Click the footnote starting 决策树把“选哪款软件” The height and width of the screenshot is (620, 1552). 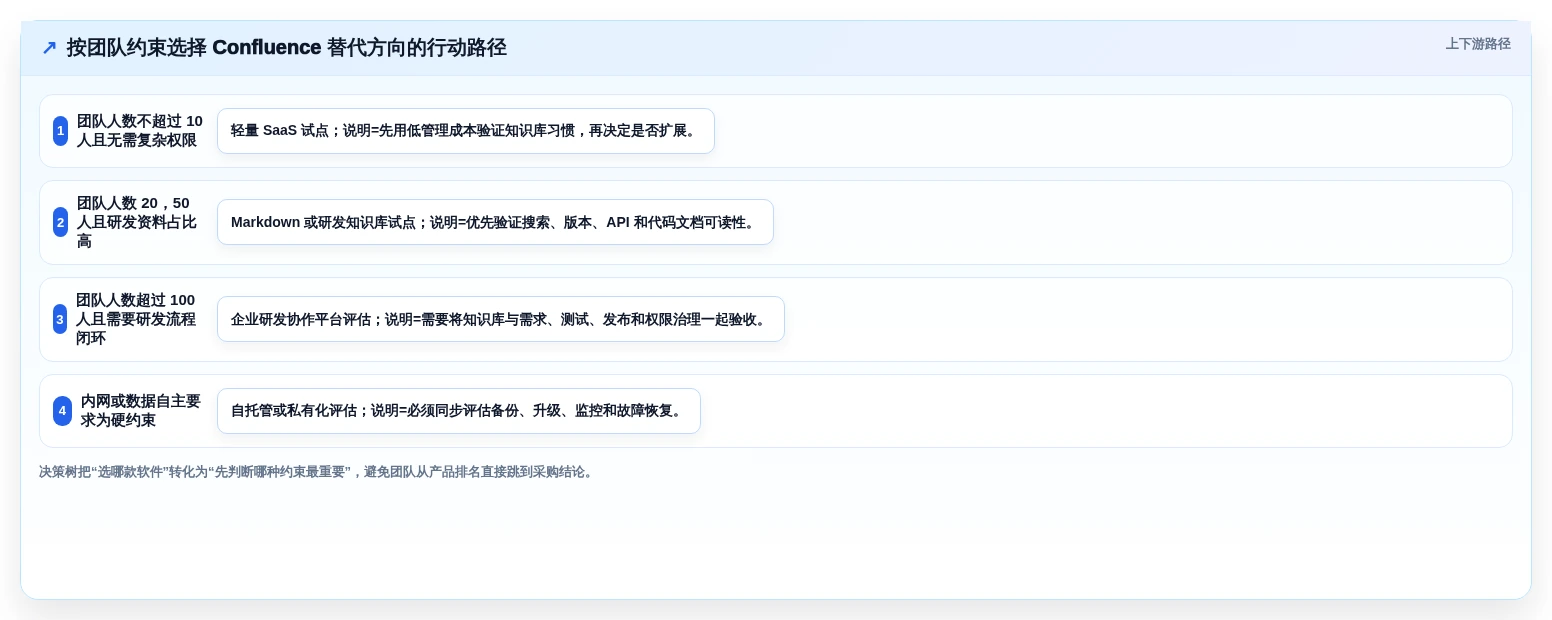click(318, 472)
